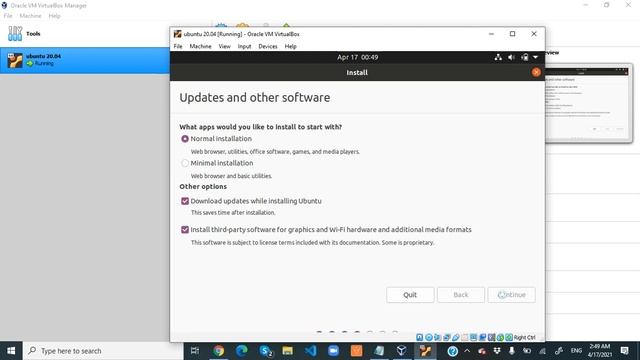Select Normal installation radio button
This screenshot has width=640, height=360.
(185, 139)
